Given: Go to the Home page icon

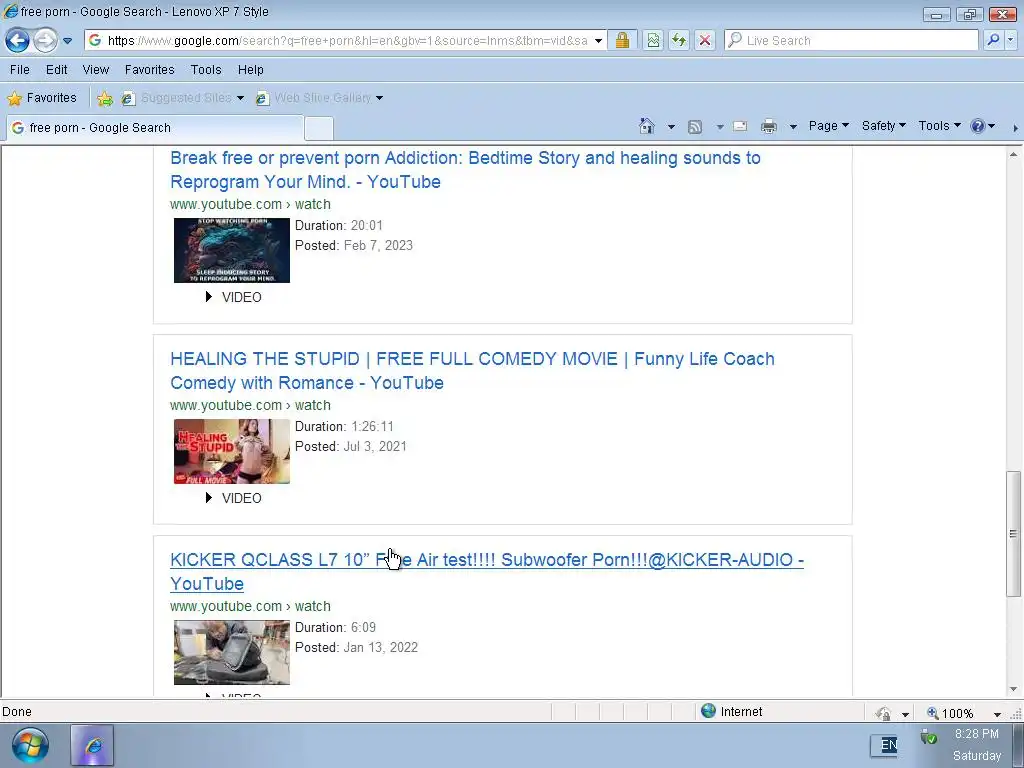Looking at the screenshot, I should (x=647, y=126).
